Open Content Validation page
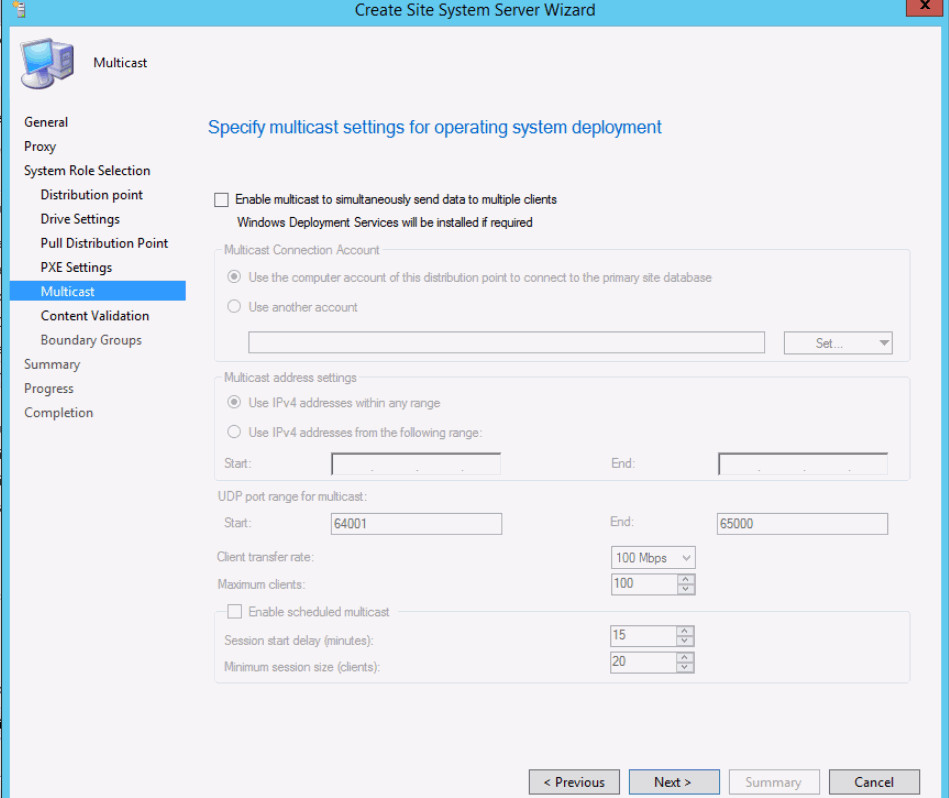Screen dimensions: 949x798 pyautogui.click(x=94, y=316)
